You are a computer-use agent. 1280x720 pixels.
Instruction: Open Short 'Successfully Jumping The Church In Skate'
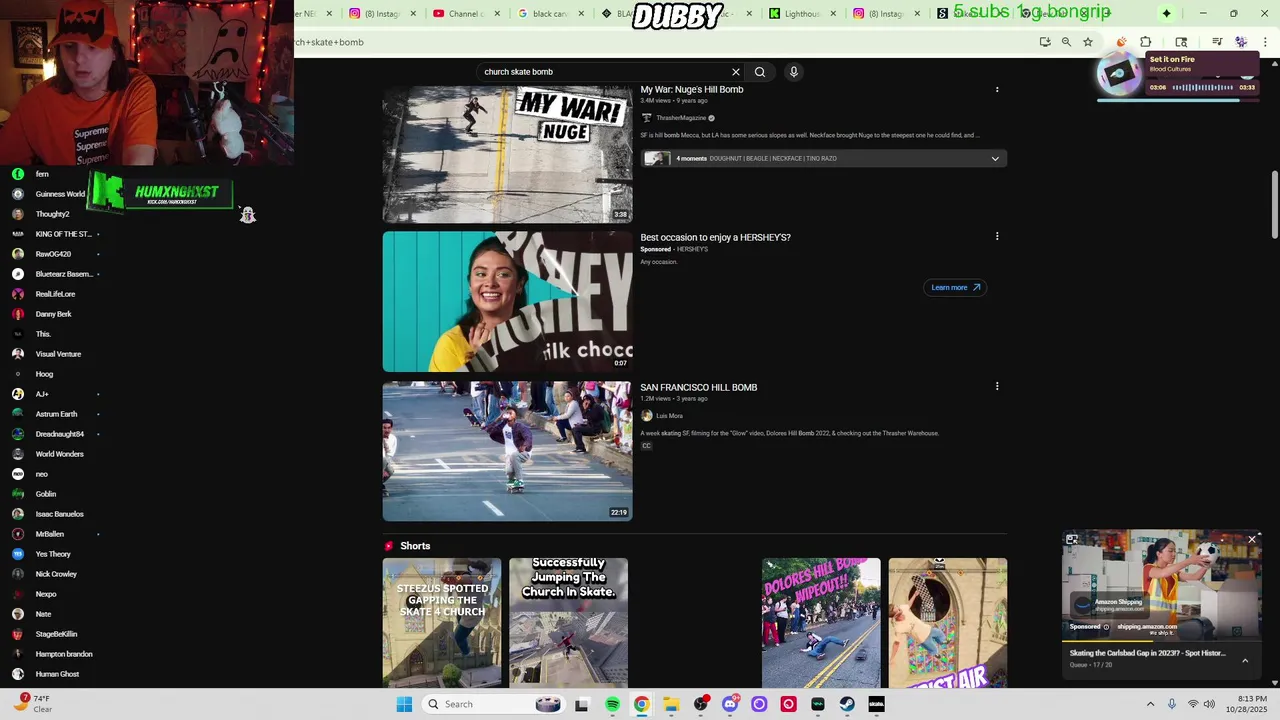pyautogui.click(x=568, y=623)
